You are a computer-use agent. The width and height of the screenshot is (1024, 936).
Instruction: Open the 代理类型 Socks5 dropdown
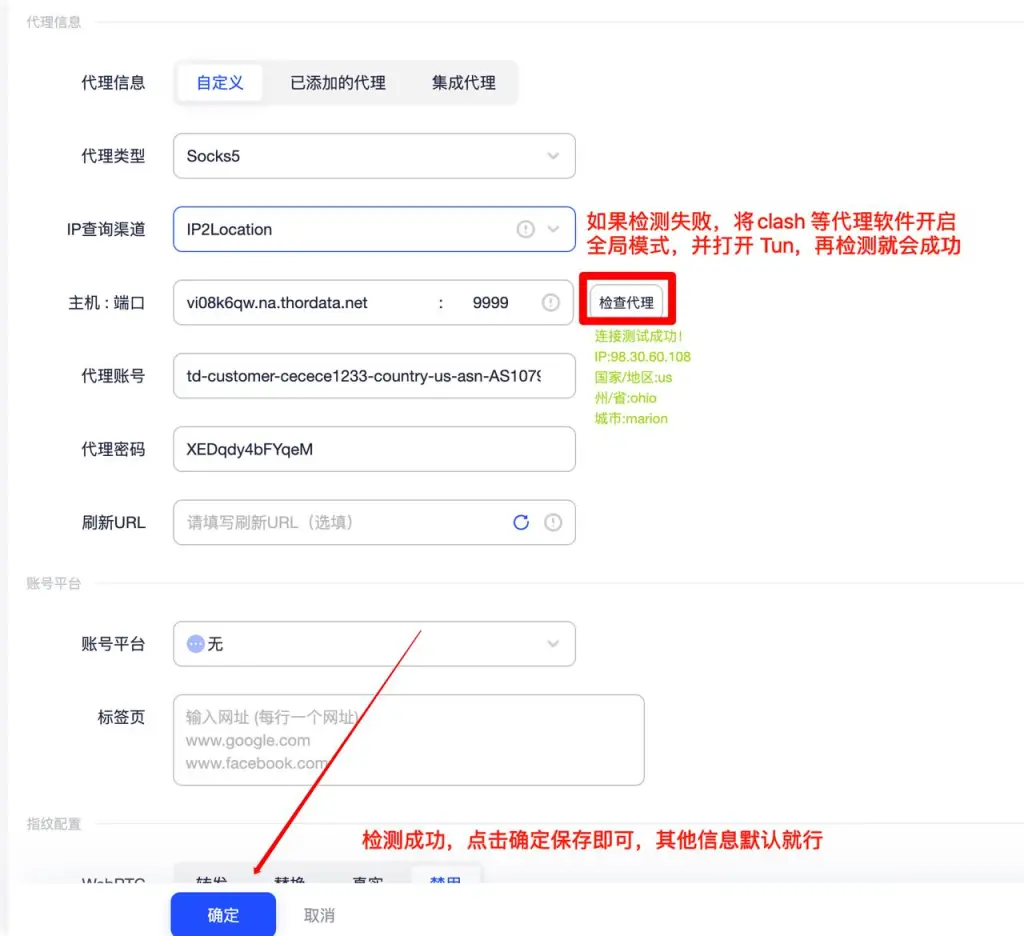pos(374,156)
